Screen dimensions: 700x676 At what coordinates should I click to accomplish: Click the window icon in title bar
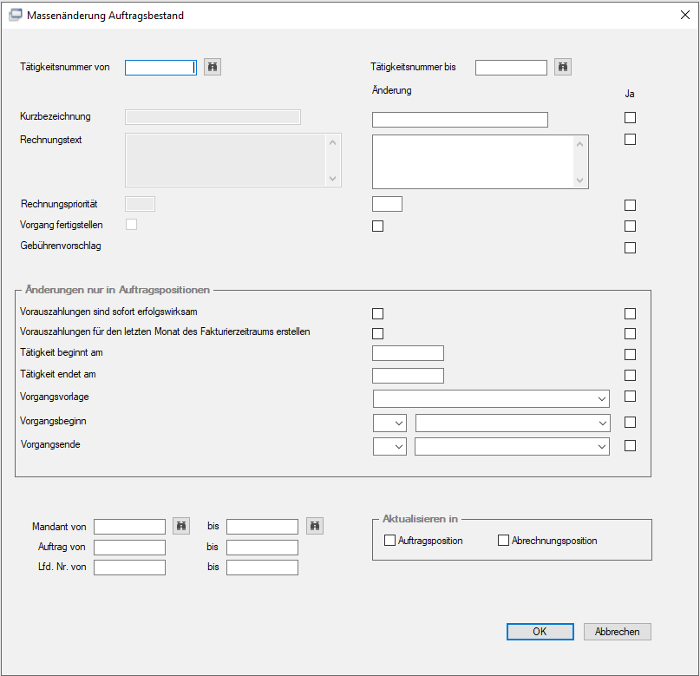(x=15, y=15)
